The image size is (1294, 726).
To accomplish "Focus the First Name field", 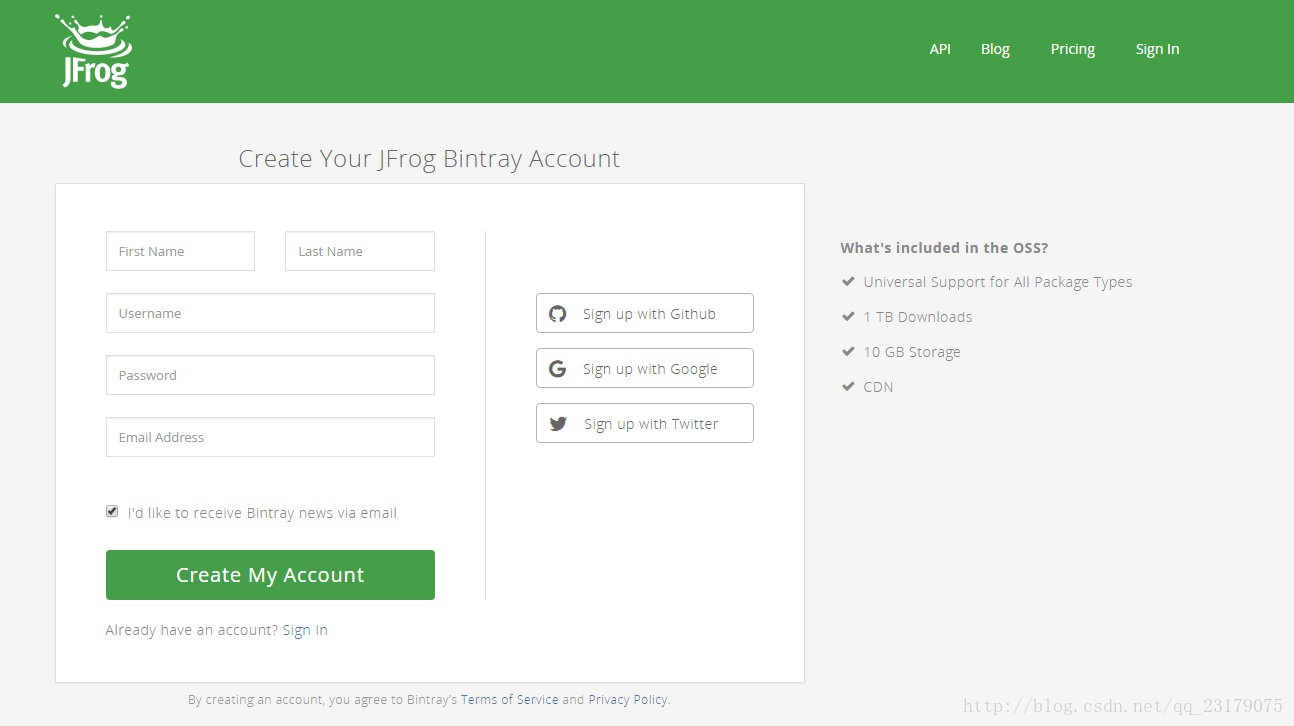I will (180, 251).
